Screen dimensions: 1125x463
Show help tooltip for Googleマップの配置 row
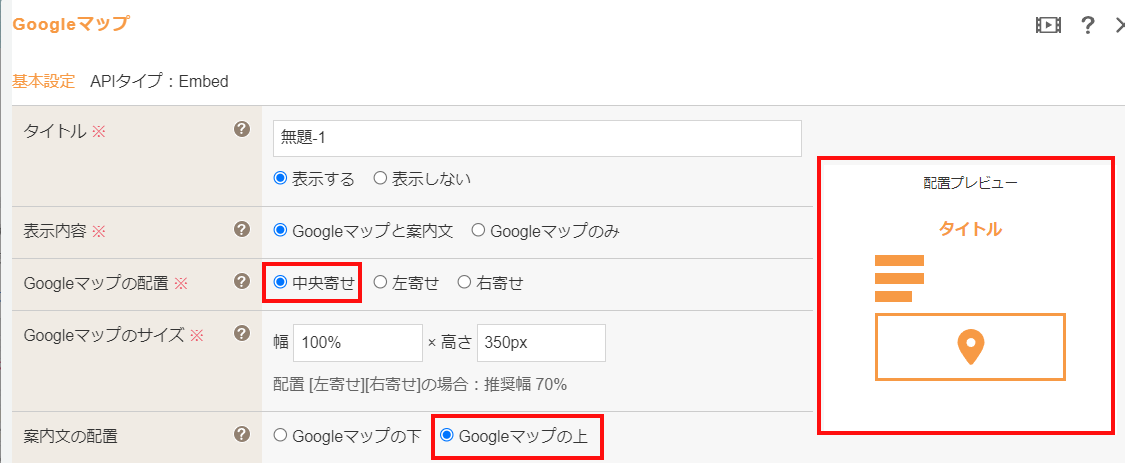pyautogui.click(x=243, y=281)
